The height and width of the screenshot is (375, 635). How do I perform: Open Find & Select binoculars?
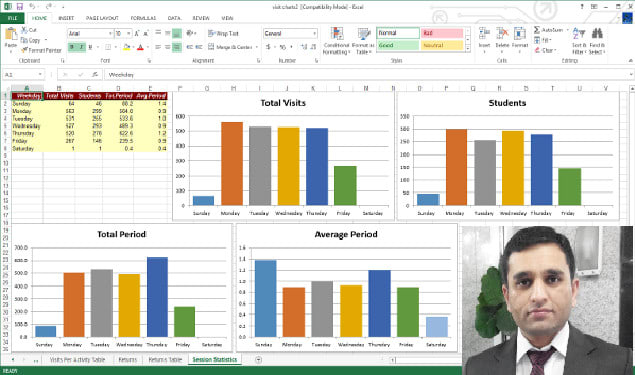pyautogui.click(x=597, y=41)
